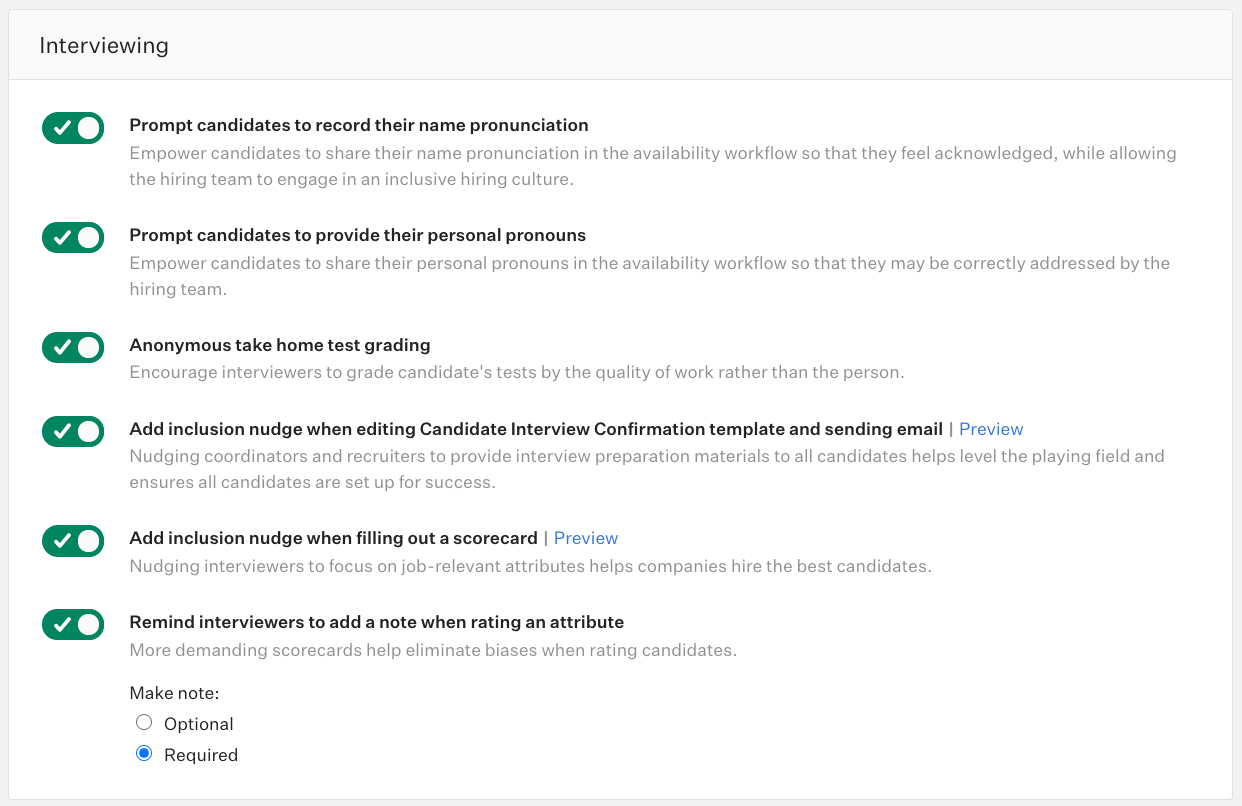Select the Optional radio button
The height and width of the screenshot is (806, 1242).
point(144,723)
